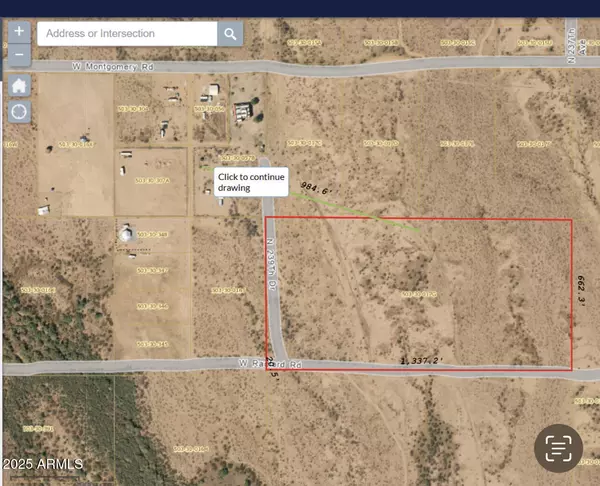Click the W Radford Rd street label

270,364
